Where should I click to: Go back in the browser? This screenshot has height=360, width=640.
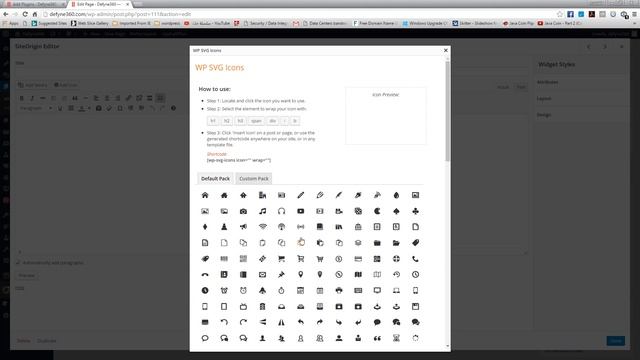tap(6, 14)
